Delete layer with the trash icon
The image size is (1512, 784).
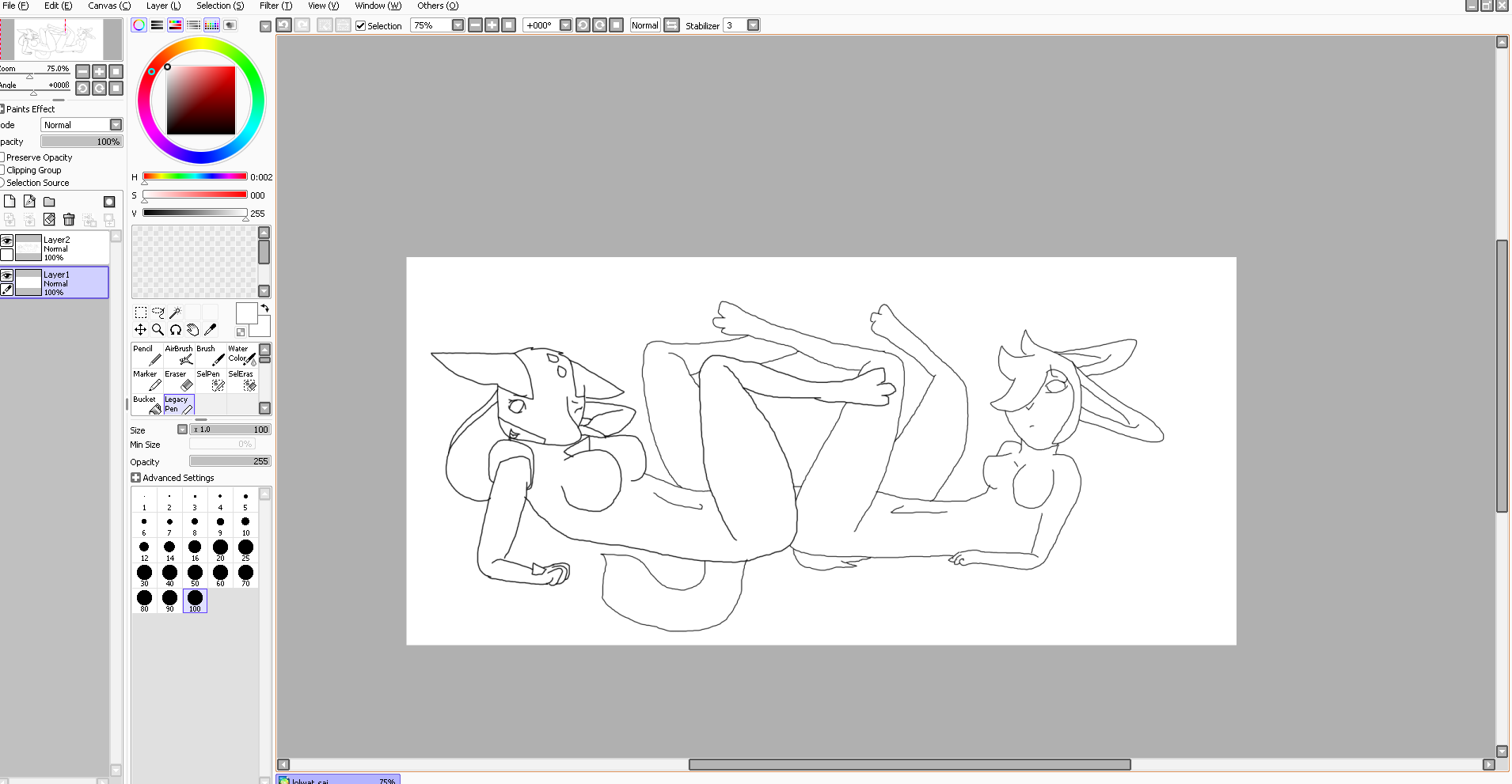(x=69, y=220)
